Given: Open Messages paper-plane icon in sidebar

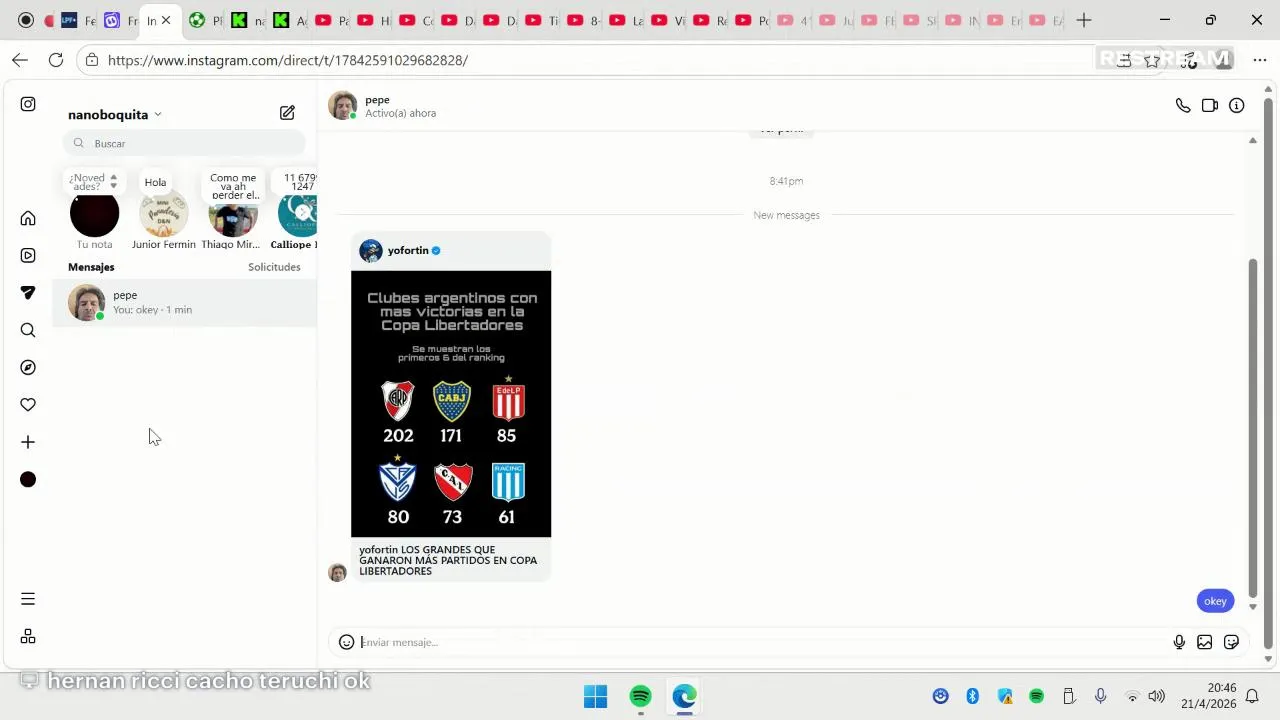Looking at the screenshot, I should [x=28, y=293].
